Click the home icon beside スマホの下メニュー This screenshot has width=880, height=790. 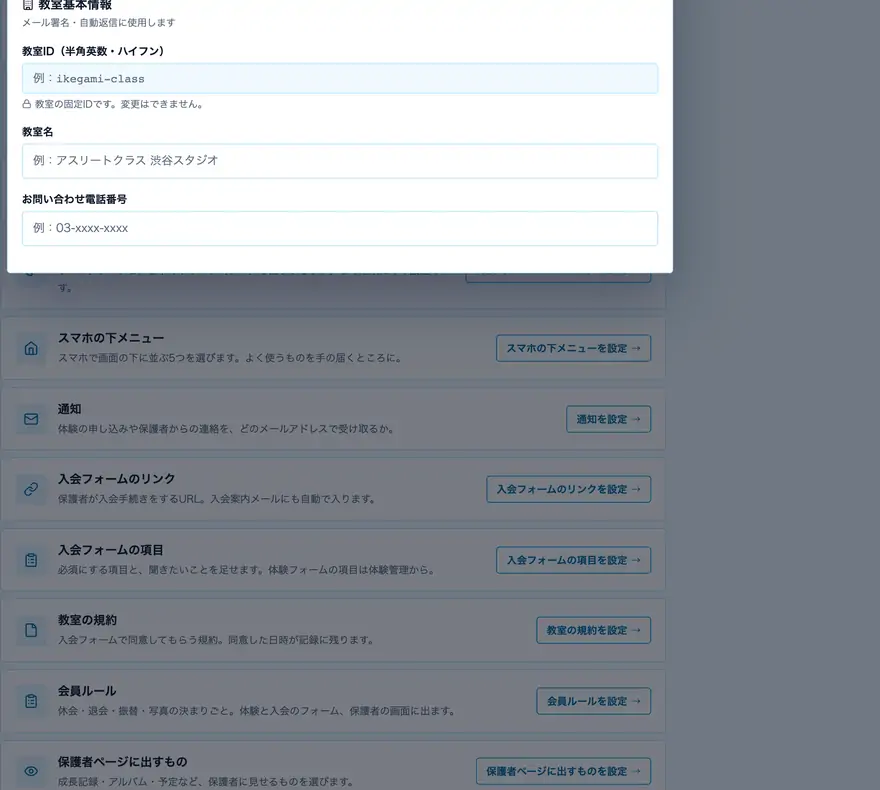click(31, 348)
